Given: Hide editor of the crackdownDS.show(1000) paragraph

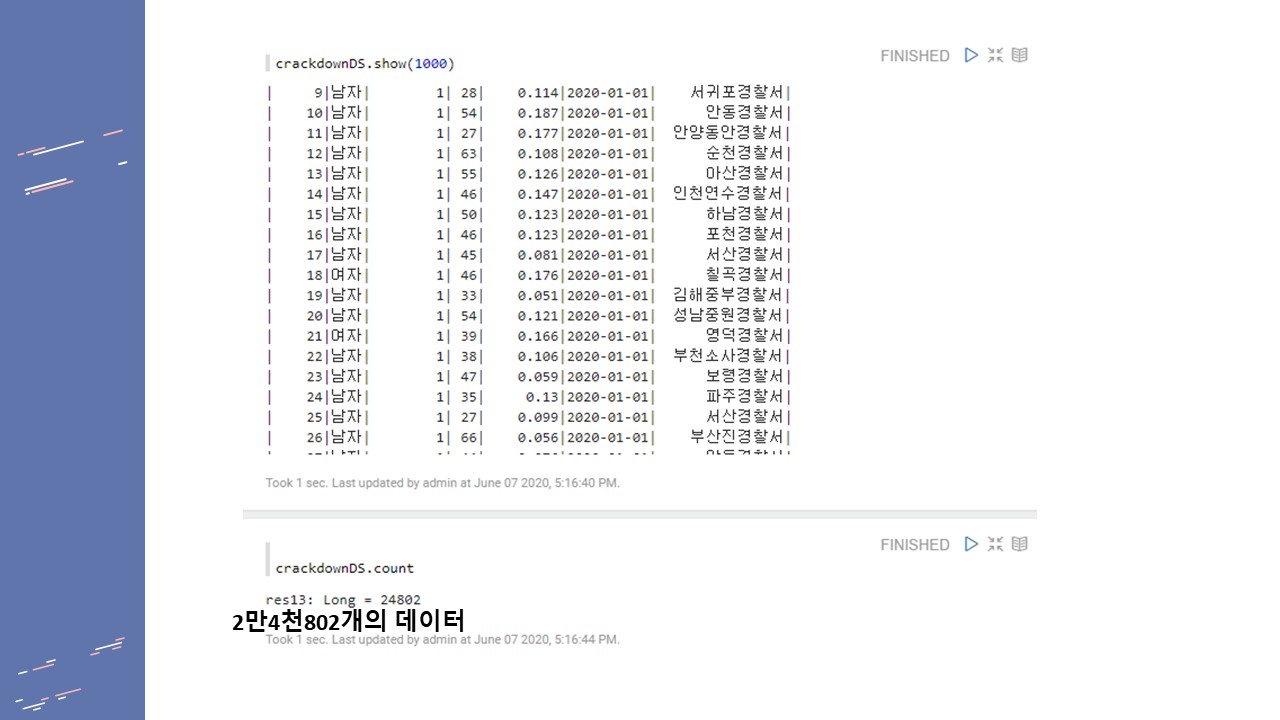Looking at the screenshot, I should coord(995,55).
